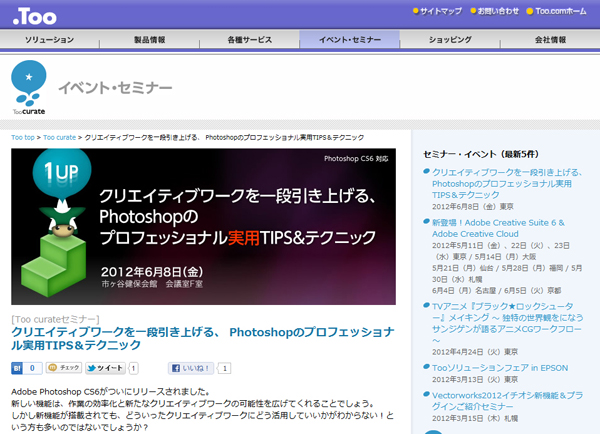
Task: Click the Twitter ツイート button
Action: pos(106,368)
